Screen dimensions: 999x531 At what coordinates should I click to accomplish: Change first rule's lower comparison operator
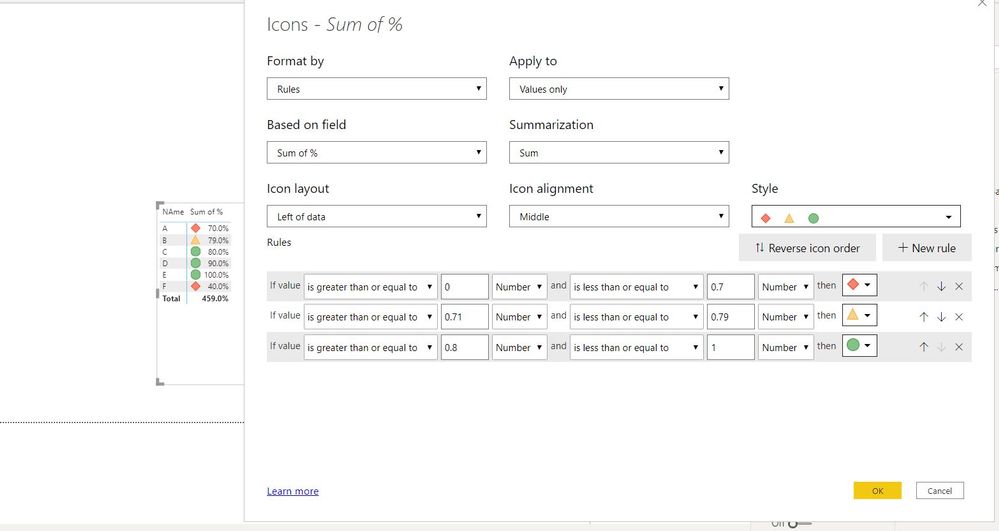click(x=371, y=287)
